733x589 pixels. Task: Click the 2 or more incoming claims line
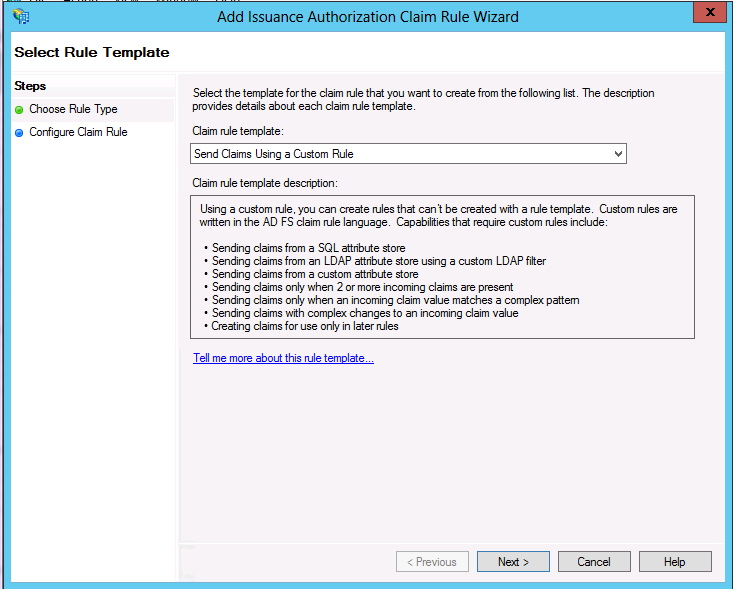point(359,287)
